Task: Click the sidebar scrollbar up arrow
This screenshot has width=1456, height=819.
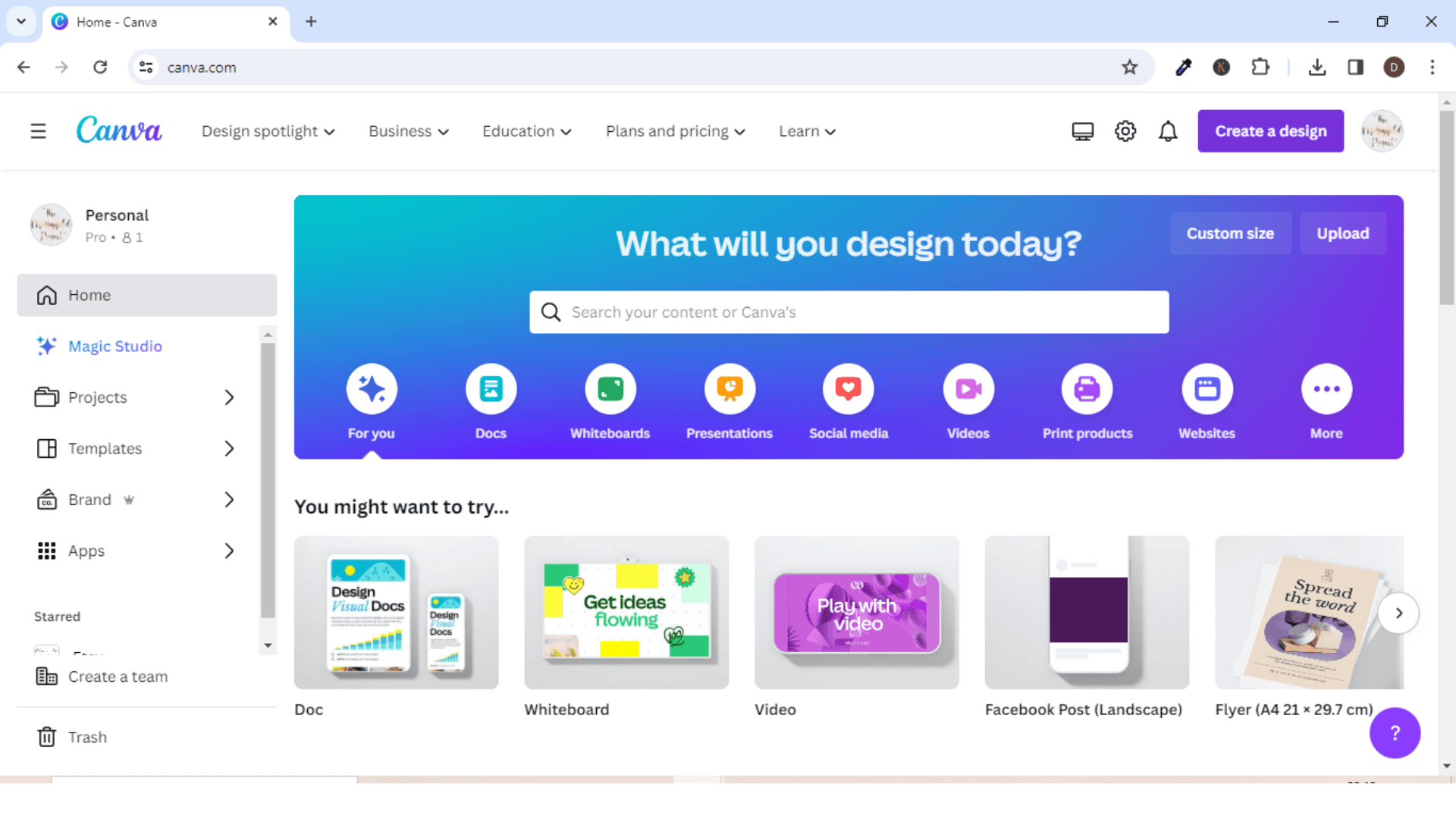Action: 268,334
